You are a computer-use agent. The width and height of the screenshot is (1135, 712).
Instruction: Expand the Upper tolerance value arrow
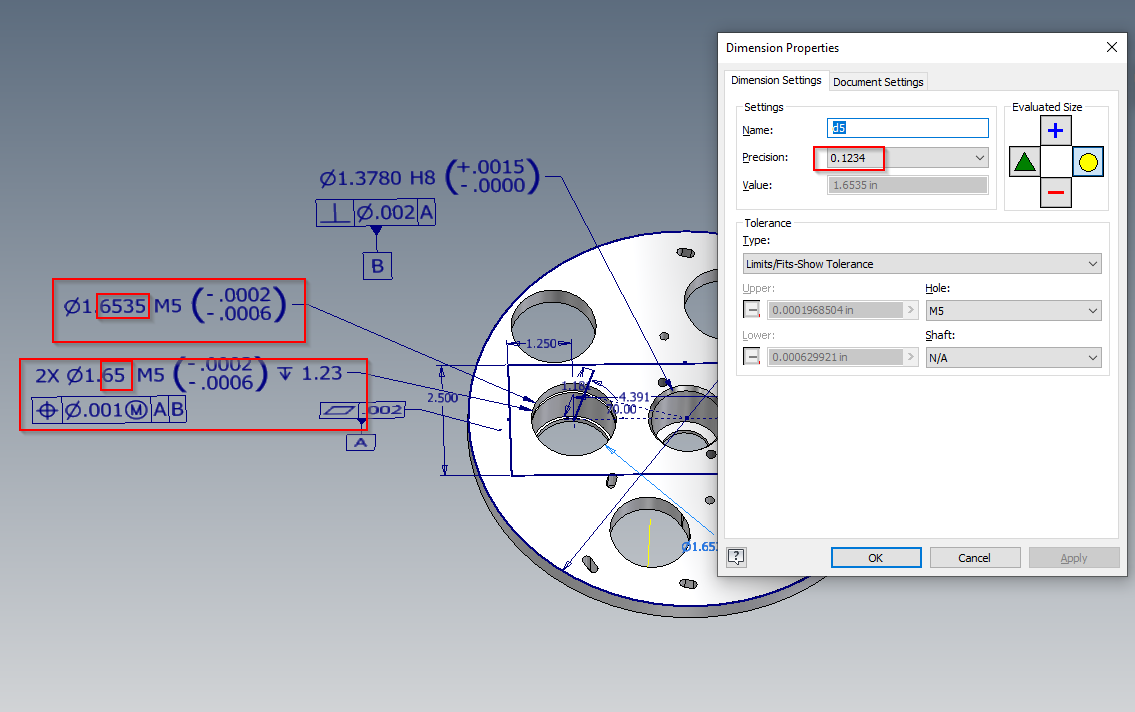pyautogui.click(x=911, y=310)
